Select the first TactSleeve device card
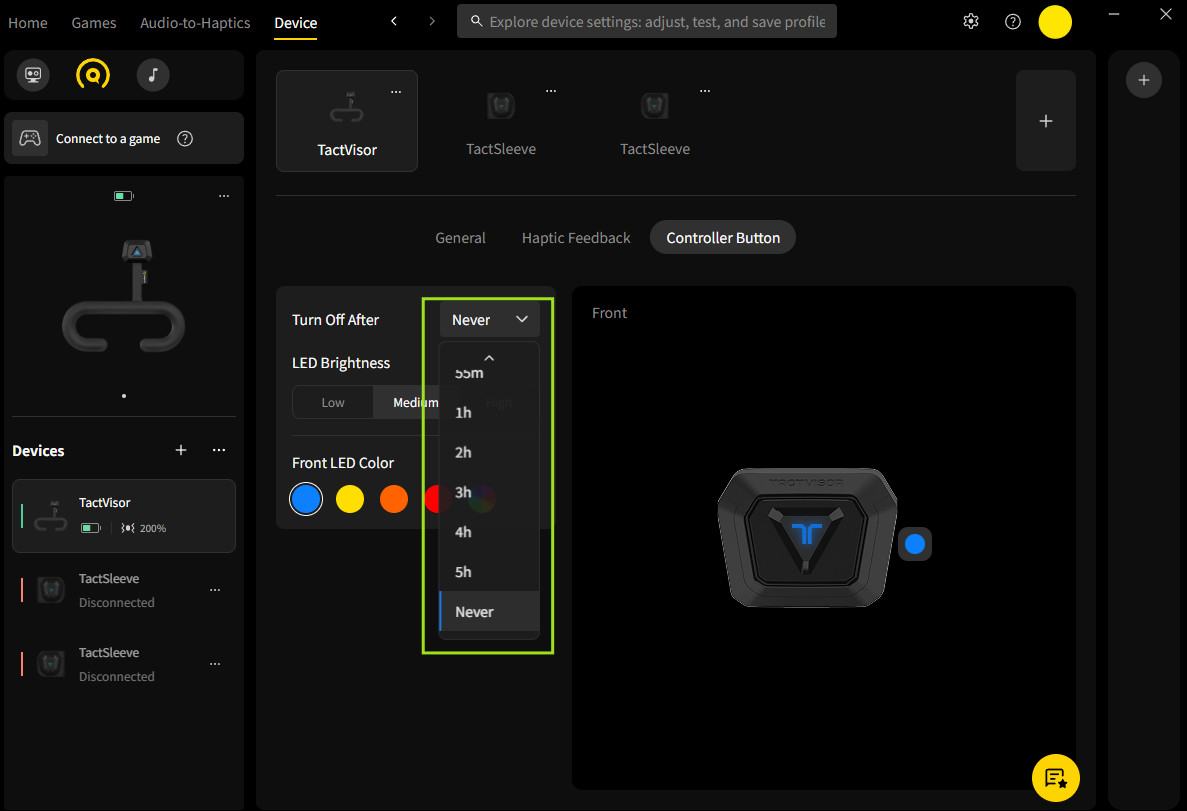1187x811 pixels. [x=500, y=121]
